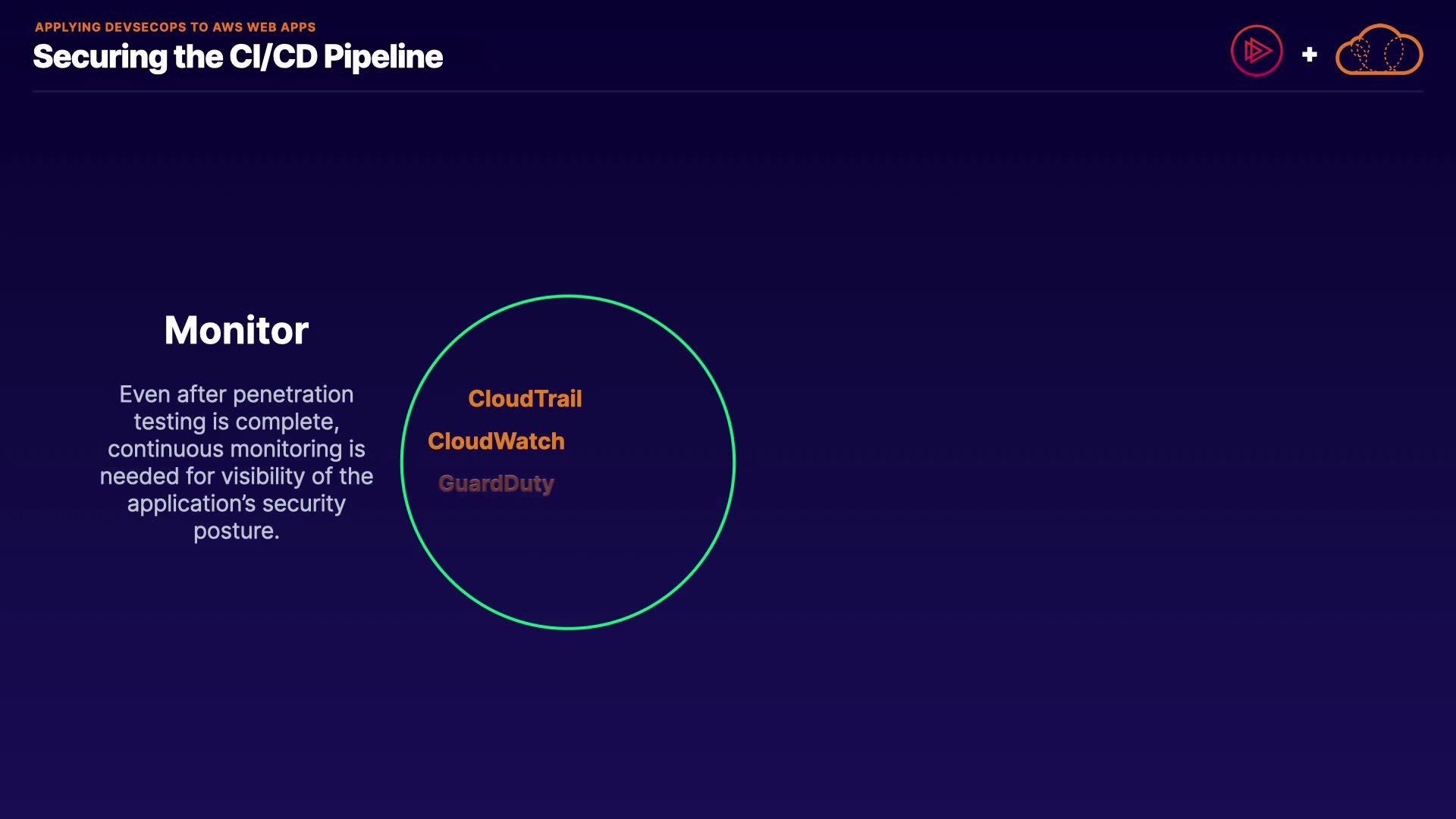Click "CI/CD" in the slide title
The image size is (1456, 819).
(273, 57)
